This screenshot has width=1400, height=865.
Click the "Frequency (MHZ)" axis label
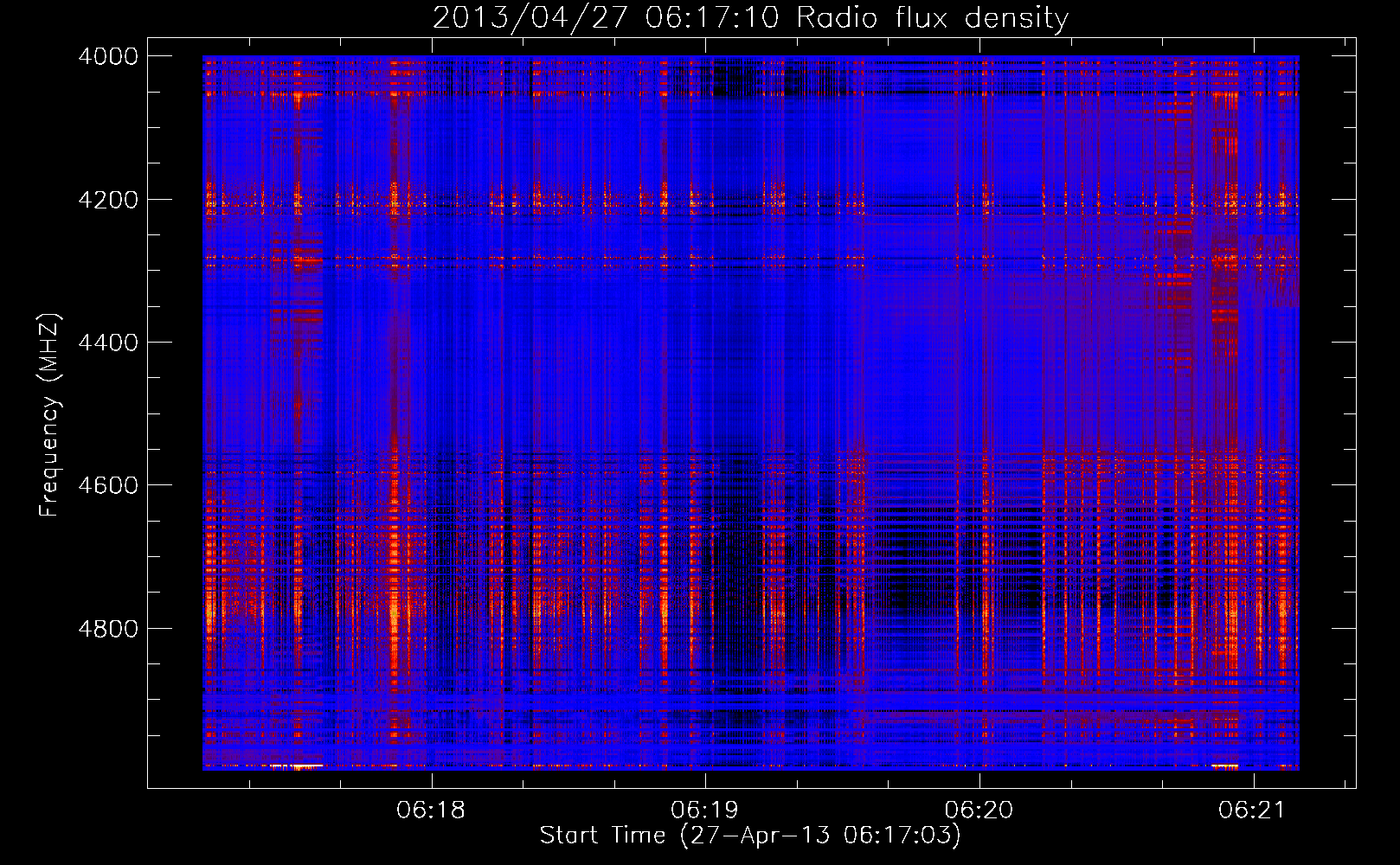pyautogui.click(x=50, y=415)
